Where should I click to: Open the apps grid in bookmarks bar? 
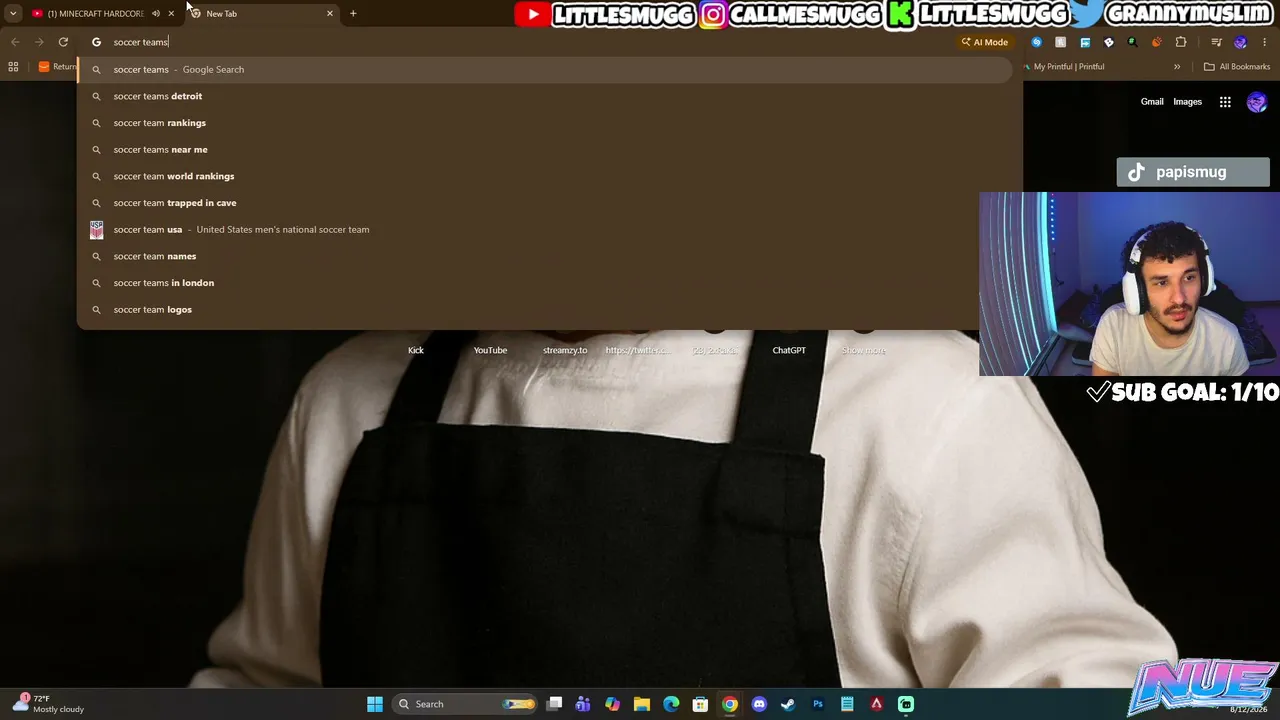(13, 67)
